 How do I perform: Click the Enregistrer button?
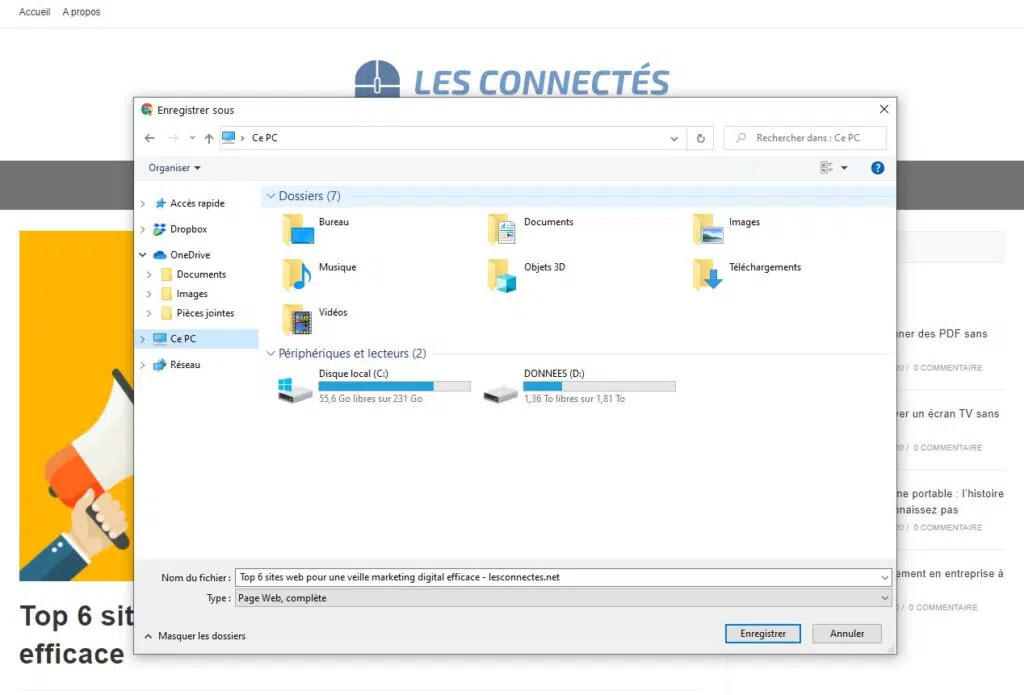762,633
